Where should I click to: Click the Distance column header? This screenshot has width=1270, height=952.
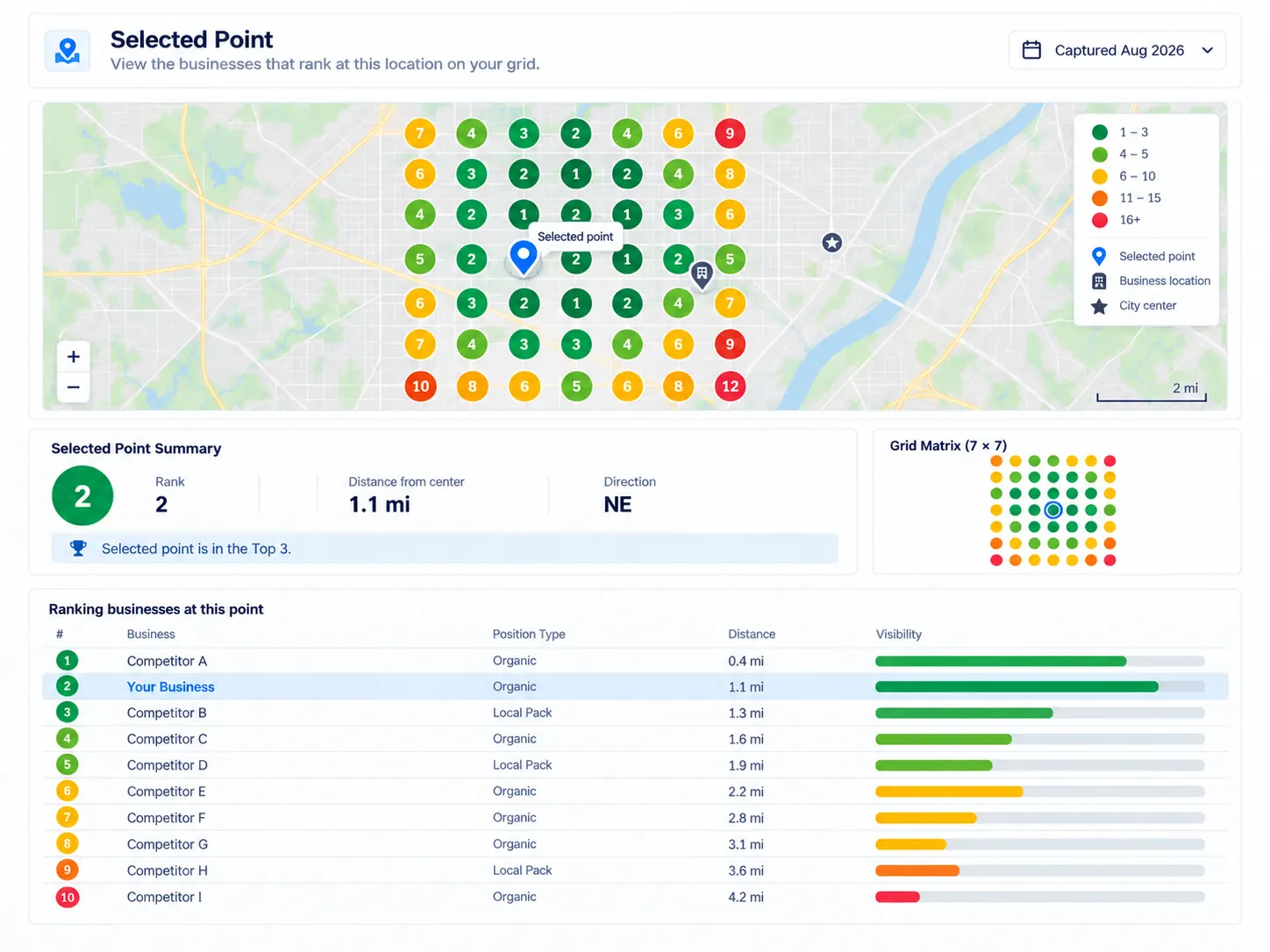pyautogui.click(x=752, y=634)
